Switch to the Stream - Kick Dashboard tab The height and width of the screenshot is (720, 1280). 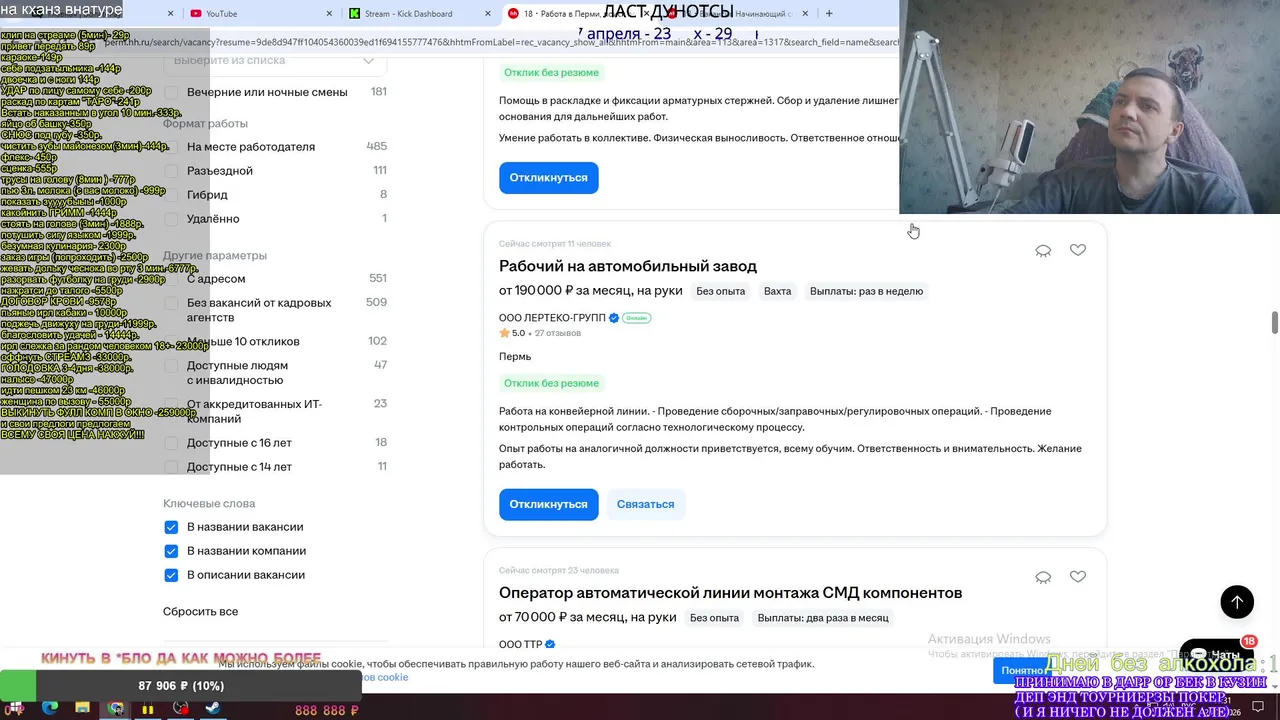click(419, 14)
